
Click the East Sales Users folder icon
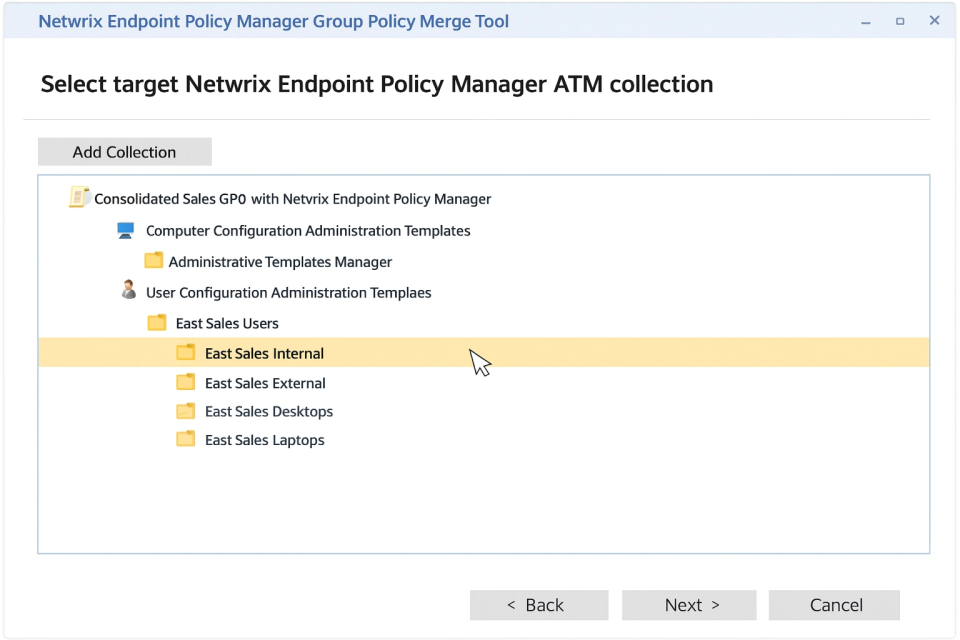(157, 322)
